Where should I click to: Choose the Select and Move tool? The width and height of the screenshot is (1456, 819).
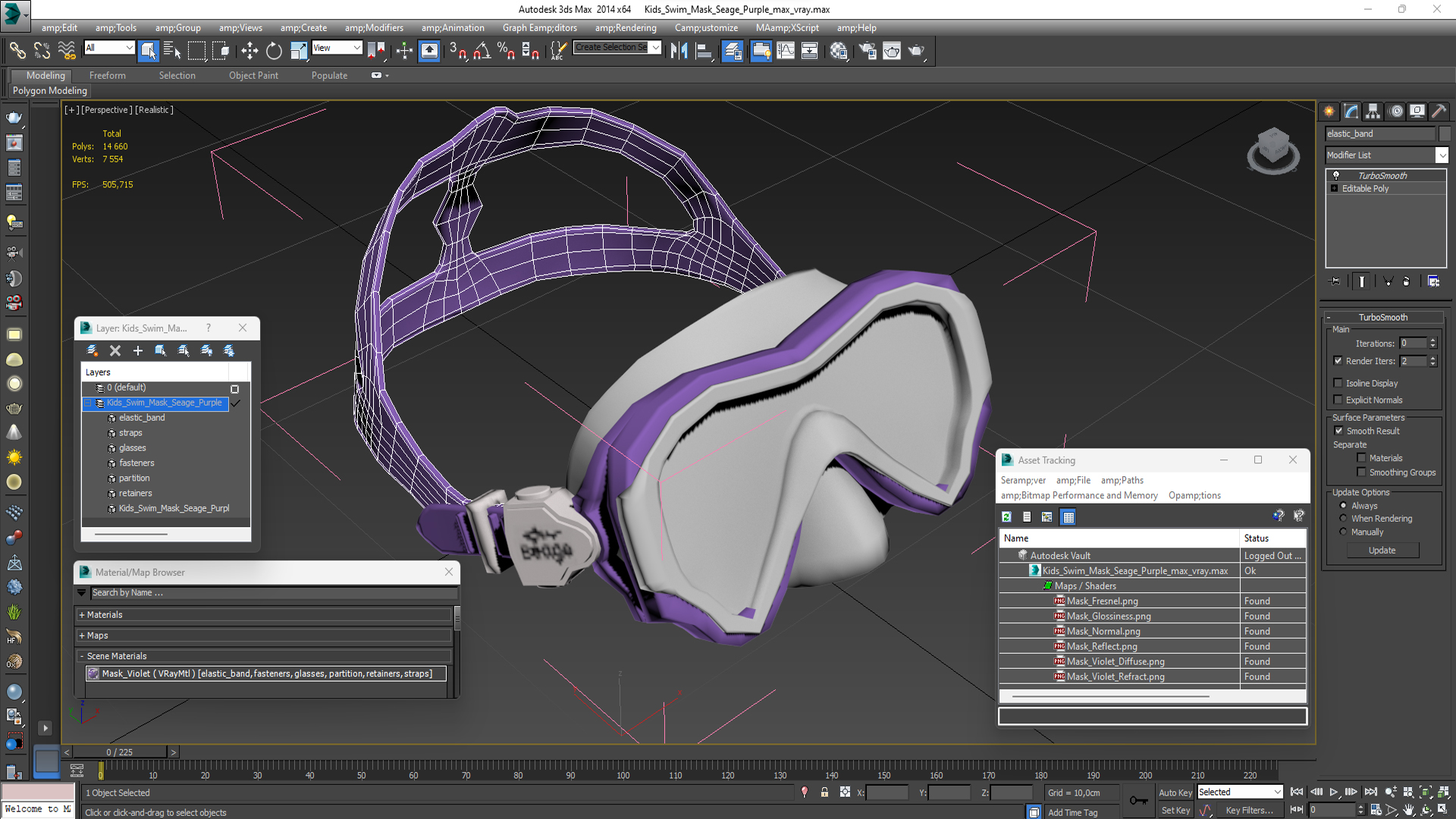[249, 51]
